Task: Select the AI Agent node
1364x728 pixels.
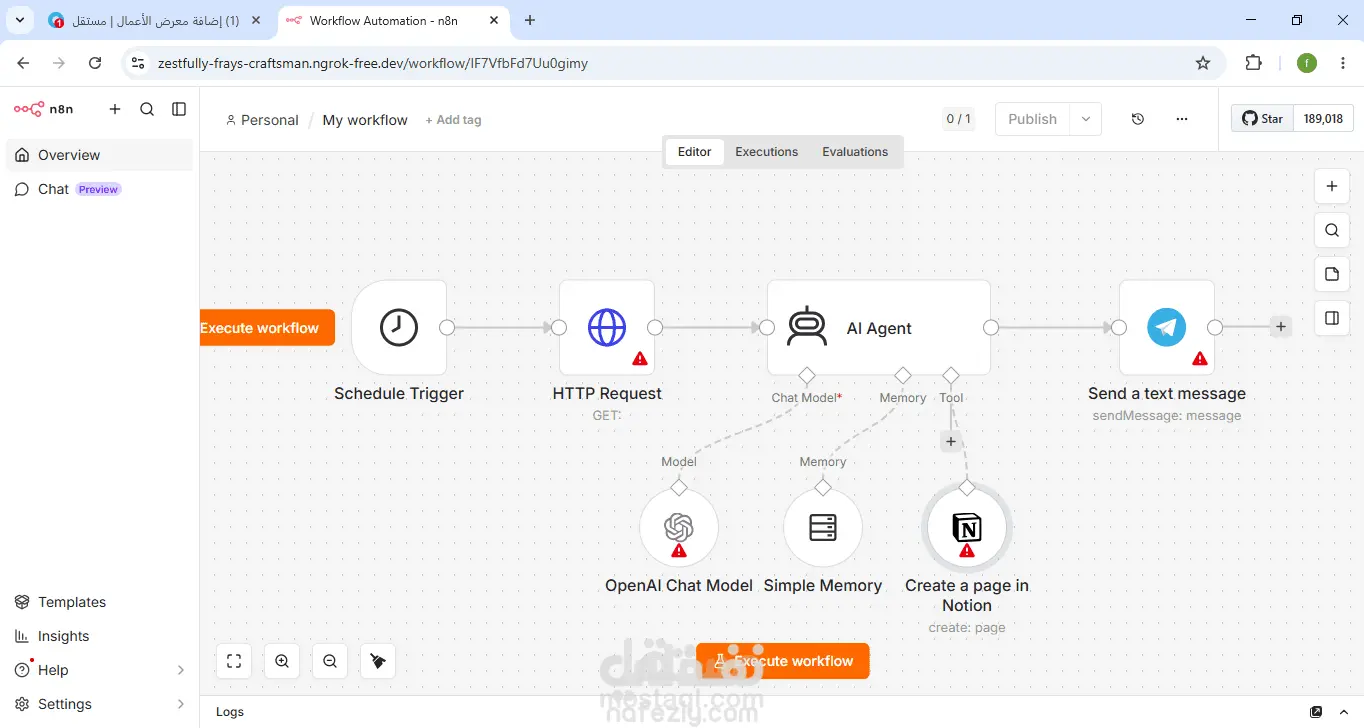Action: [x=879, y=327]
